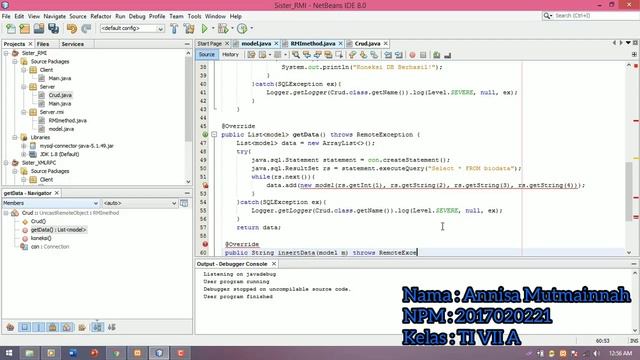
Task: Click the Save All toolbar icon
Action: coord(53,29)
